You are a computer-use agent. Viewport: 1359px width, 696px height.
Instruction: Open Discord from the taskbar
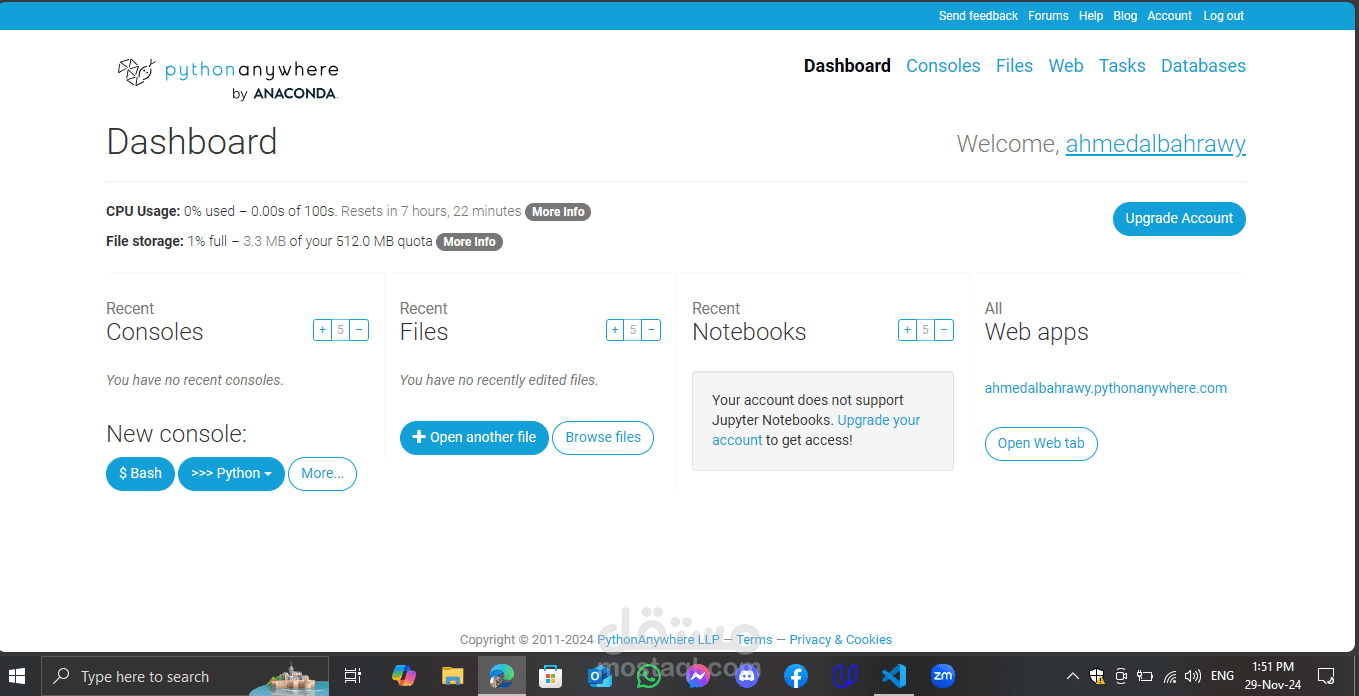click(747, 676)
